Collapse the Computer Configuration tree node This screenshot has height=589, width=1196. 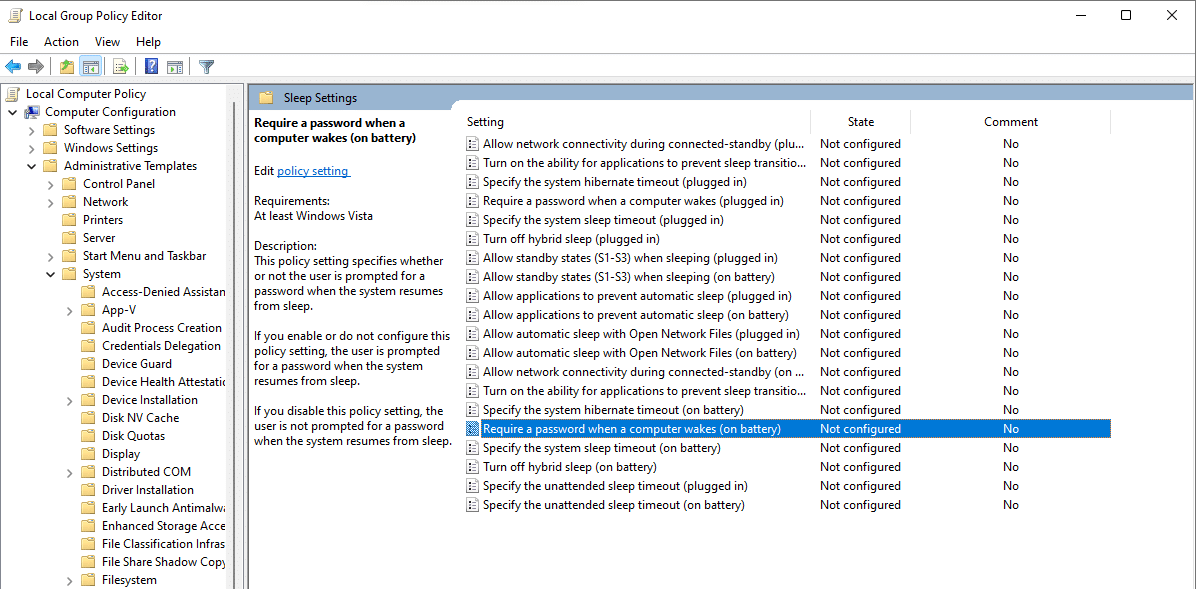point(13,112)
